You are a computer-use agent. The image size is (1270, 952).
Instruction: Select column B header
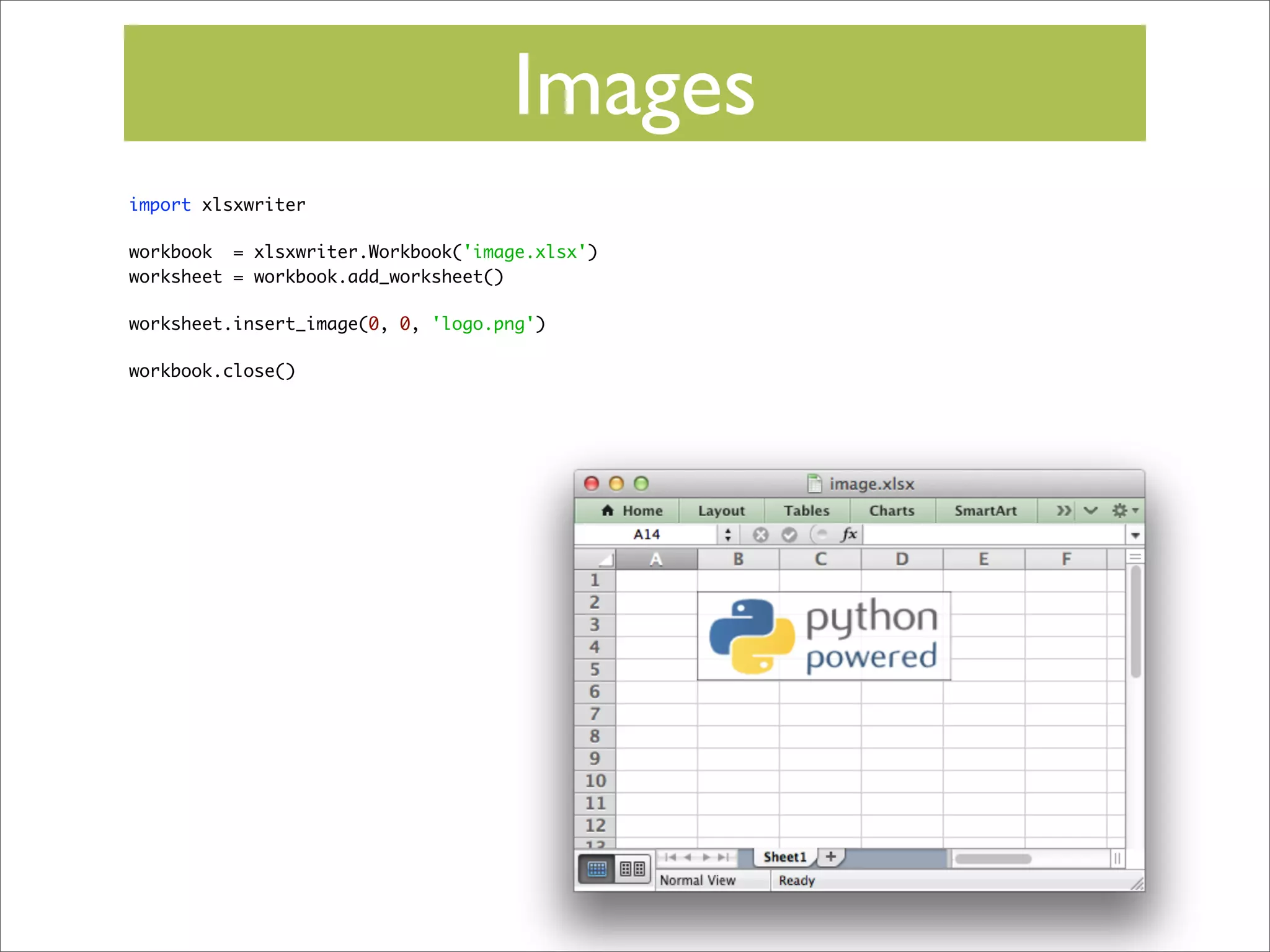point(738,560)
